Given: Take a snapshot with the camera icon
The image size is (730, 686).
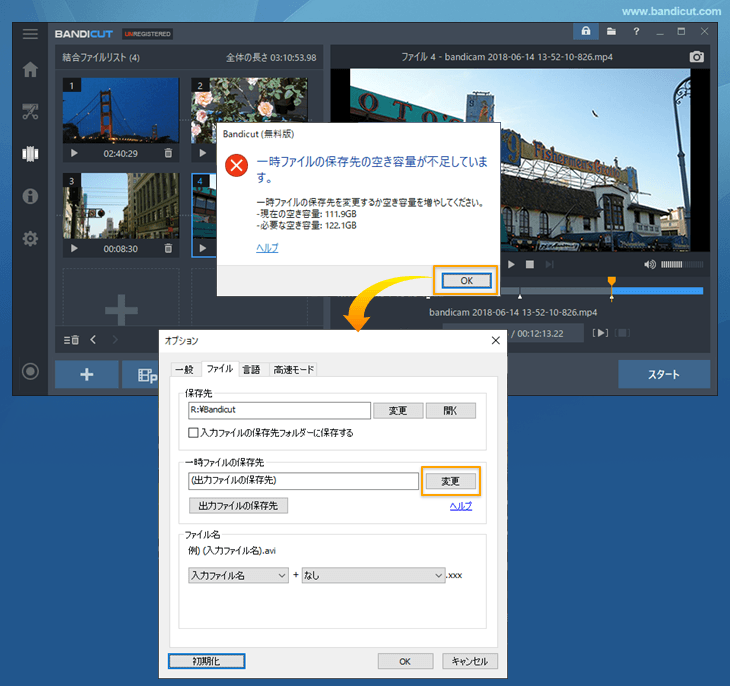Looking at the screenshot, I should click(x=696, y=57).
